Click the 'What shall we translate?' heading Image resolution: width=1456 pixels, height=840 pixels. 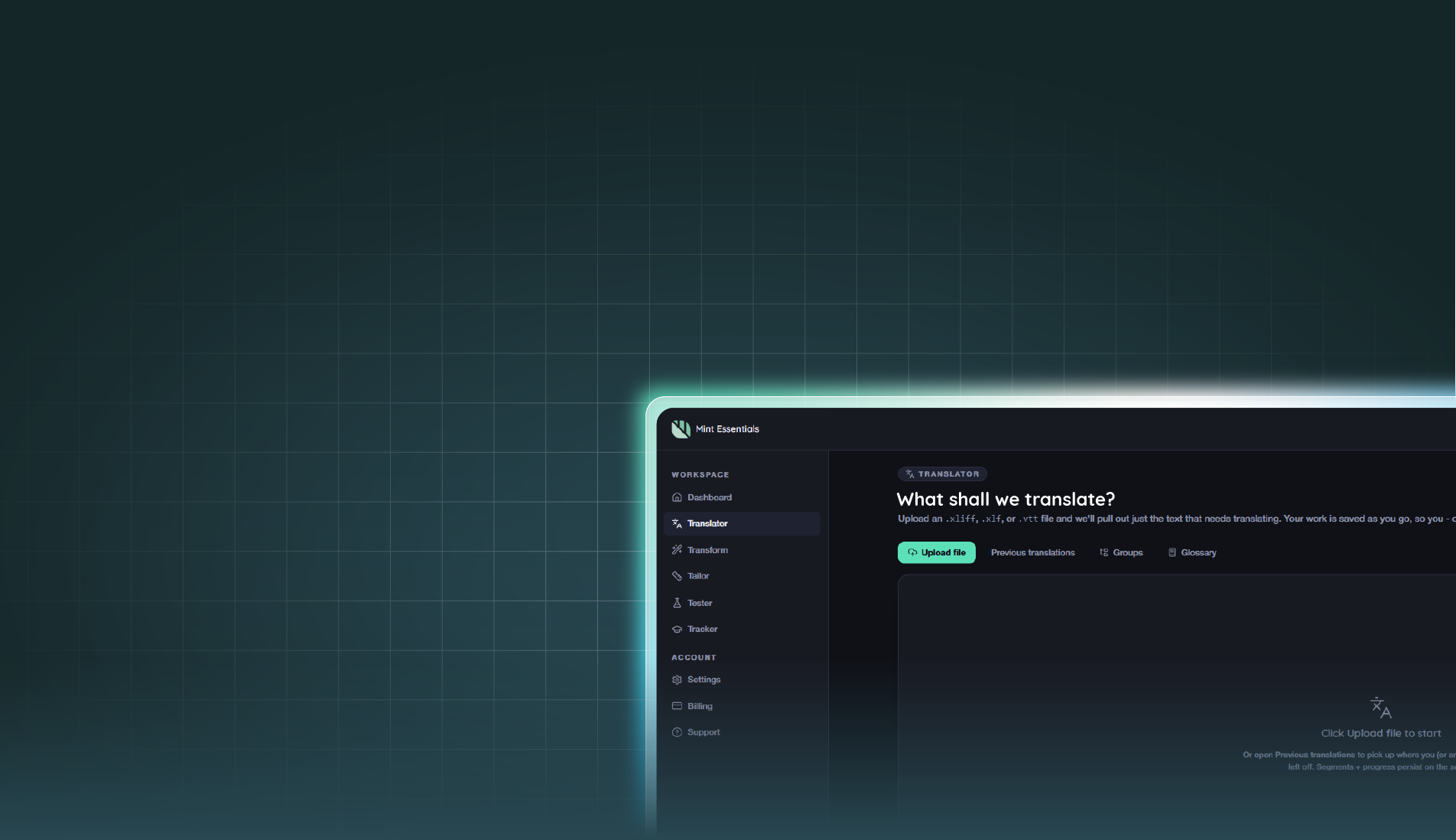click(x=1006, y=500)
